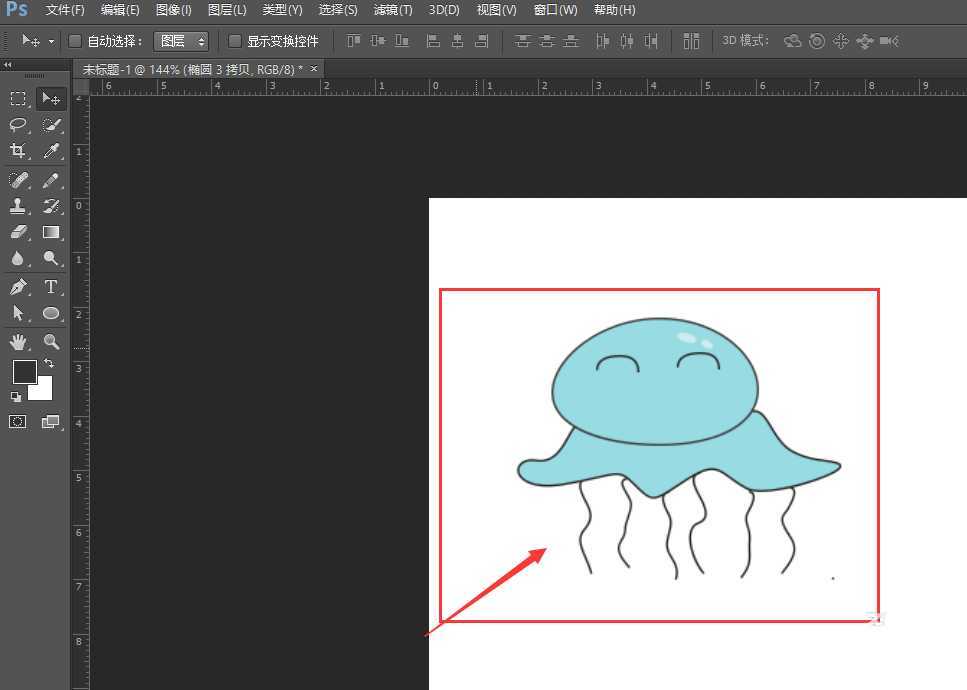
Task: Select the Lasso tool
Action: [17, 125]
